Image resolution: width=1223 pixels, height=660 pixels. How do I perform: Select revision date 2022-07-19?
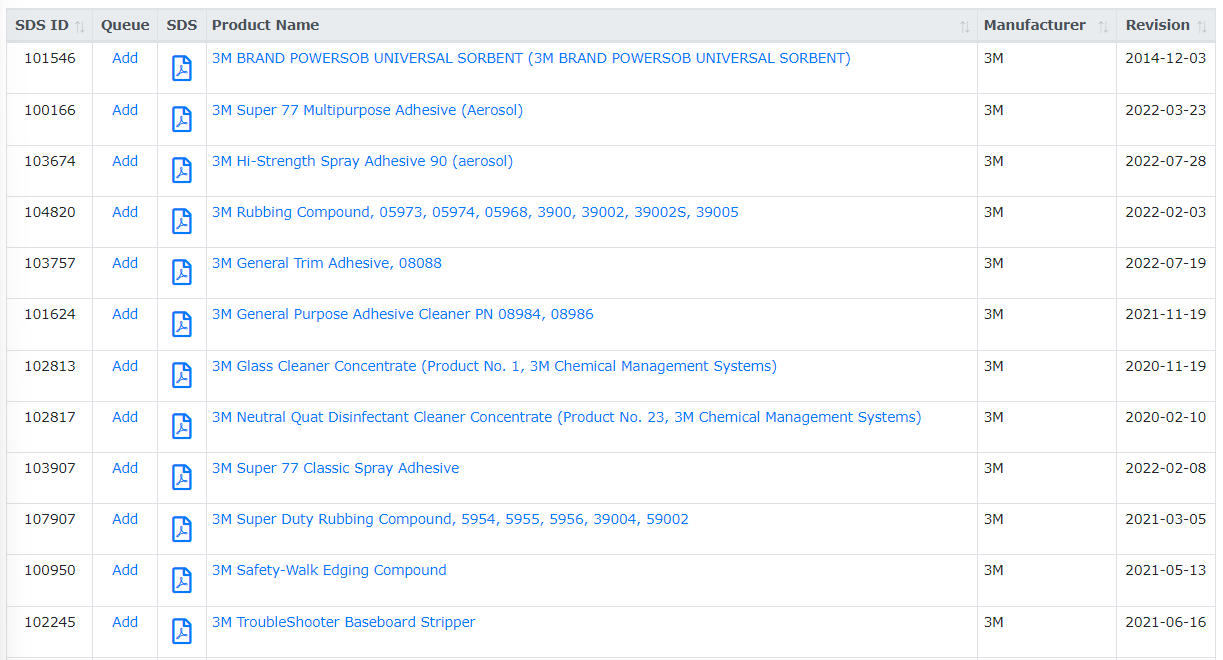[1166, 263]
